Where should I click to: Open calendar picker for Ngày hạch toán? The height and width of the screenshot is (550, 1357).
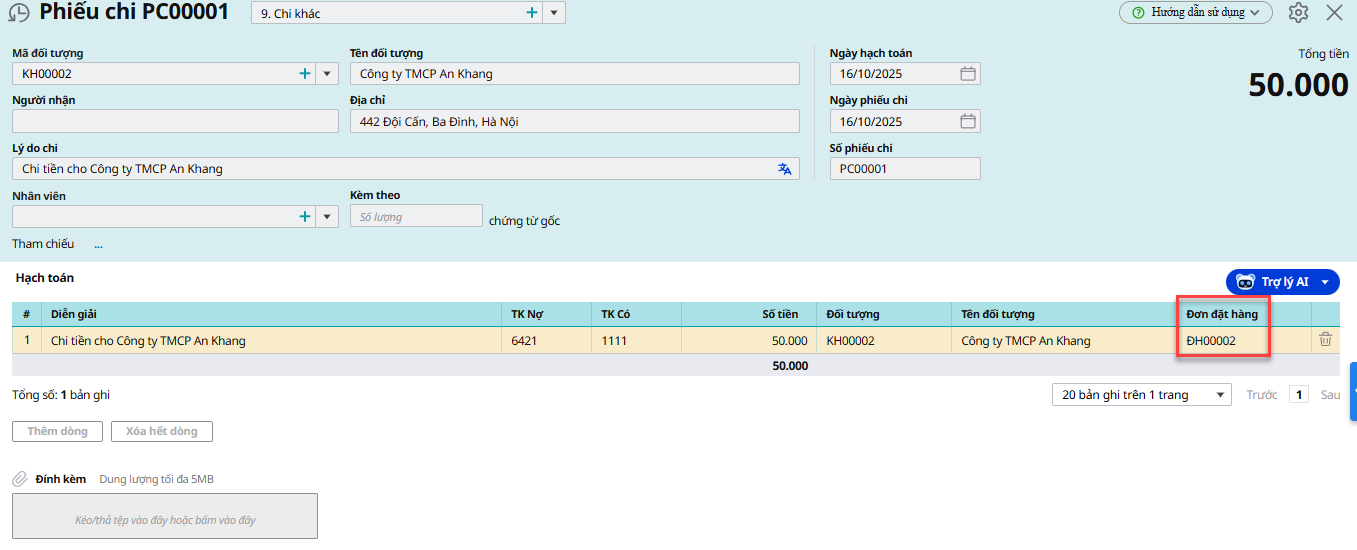(x=967, y=74)
